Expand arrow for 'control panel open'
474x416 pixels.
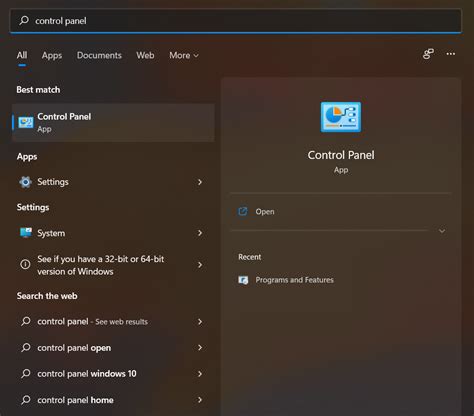point(200,348)
